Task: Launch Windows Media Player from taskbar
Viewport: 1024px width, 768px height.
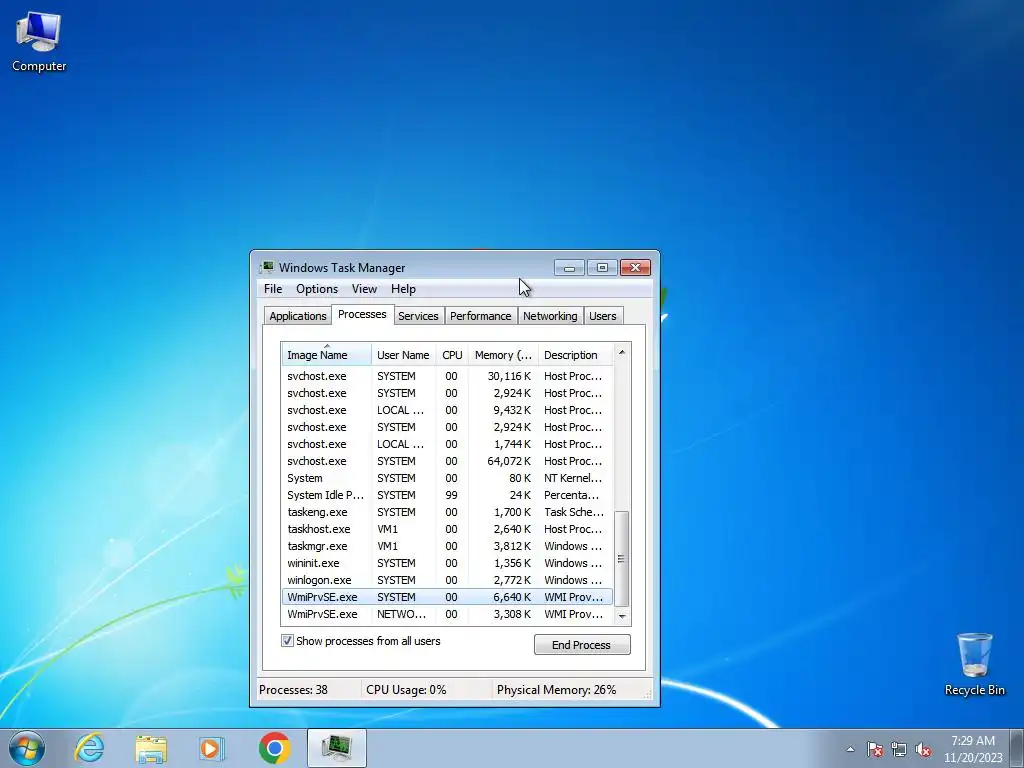Action: pyautogui.click(x=212, y=748)
